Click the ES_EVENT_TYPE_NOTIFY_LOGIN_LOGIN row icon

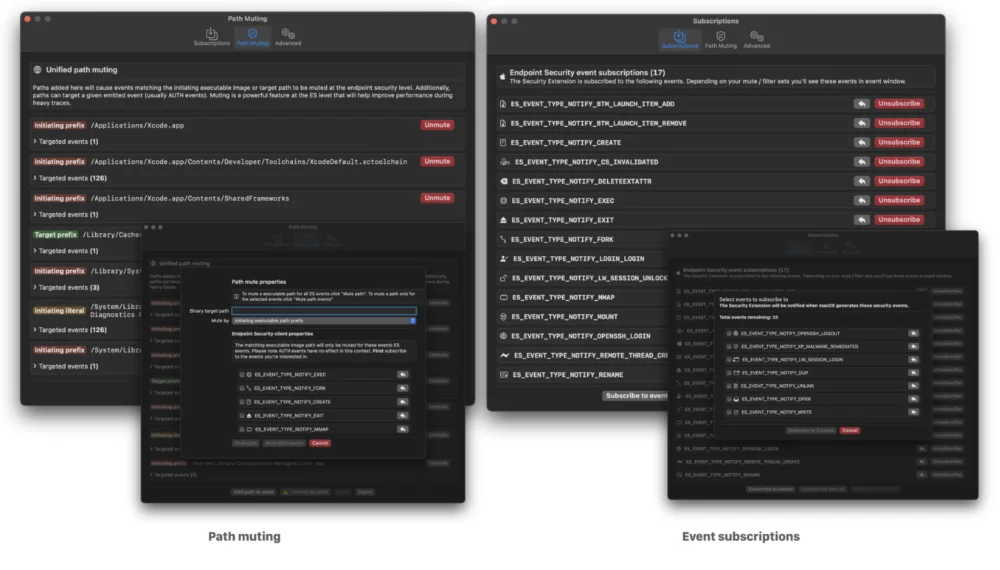(504, 259)
